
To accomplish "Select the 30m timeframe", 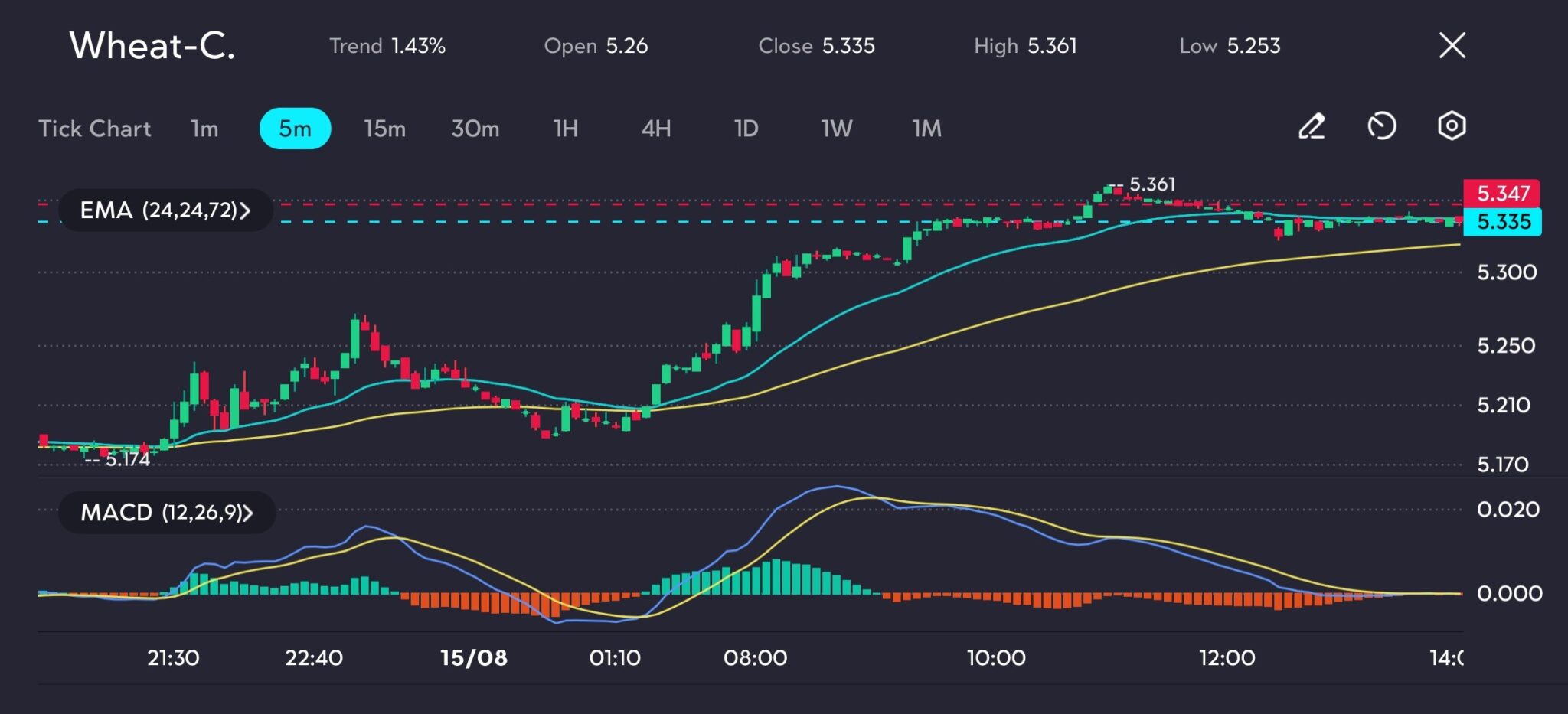I will 475,129.
